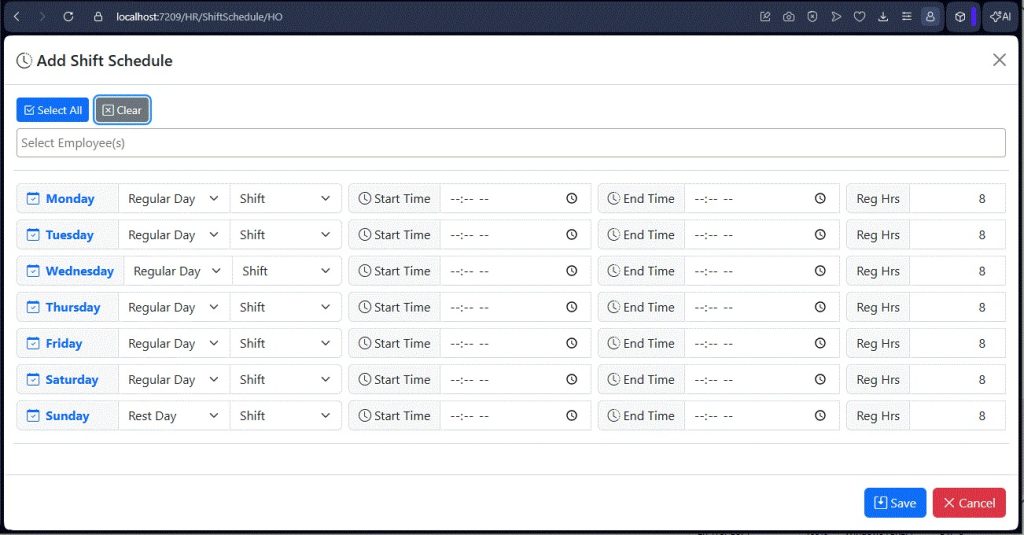Click the Select Employee(s) field
This screenshot has width=1024, height=535.
(511, 142)
